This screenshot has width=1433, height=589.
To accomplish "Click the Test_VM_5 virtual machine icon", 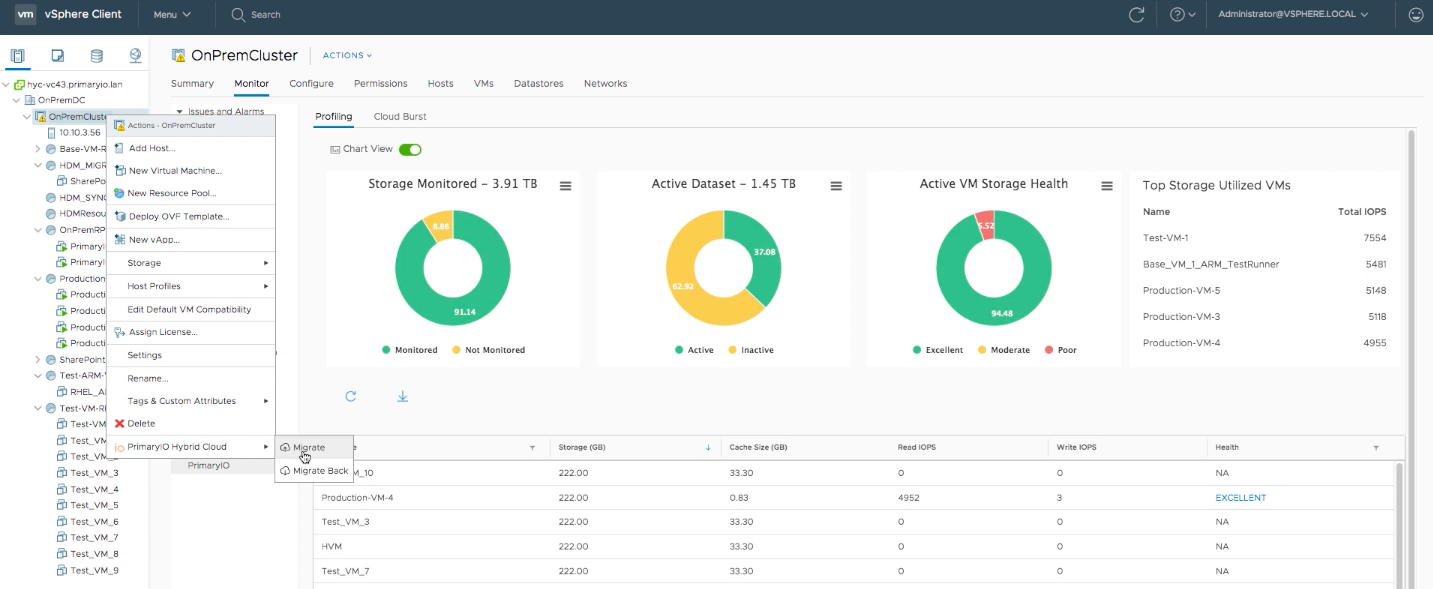I will [61, 506].
